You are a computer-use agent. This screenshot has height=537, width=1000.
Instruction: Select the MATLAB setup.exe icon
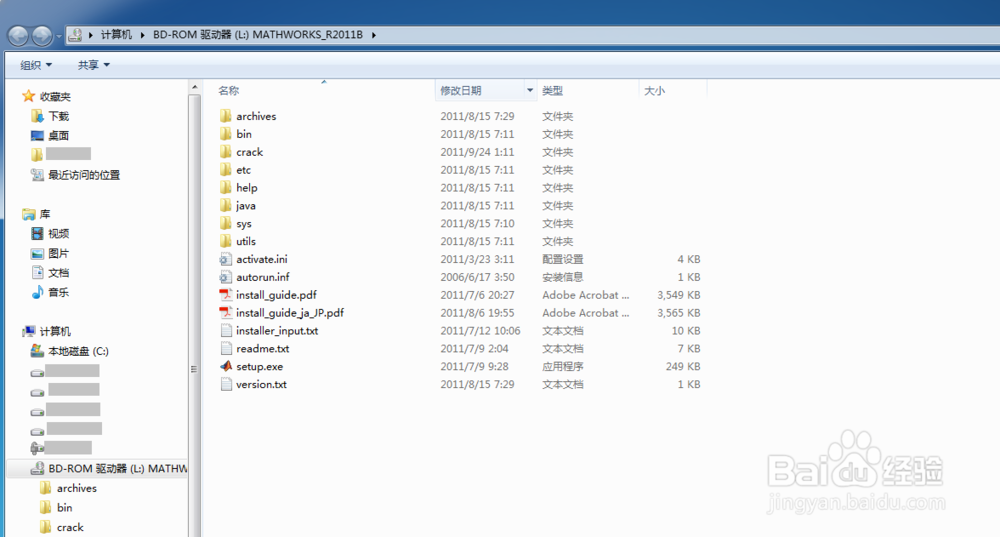click(225, 366)
